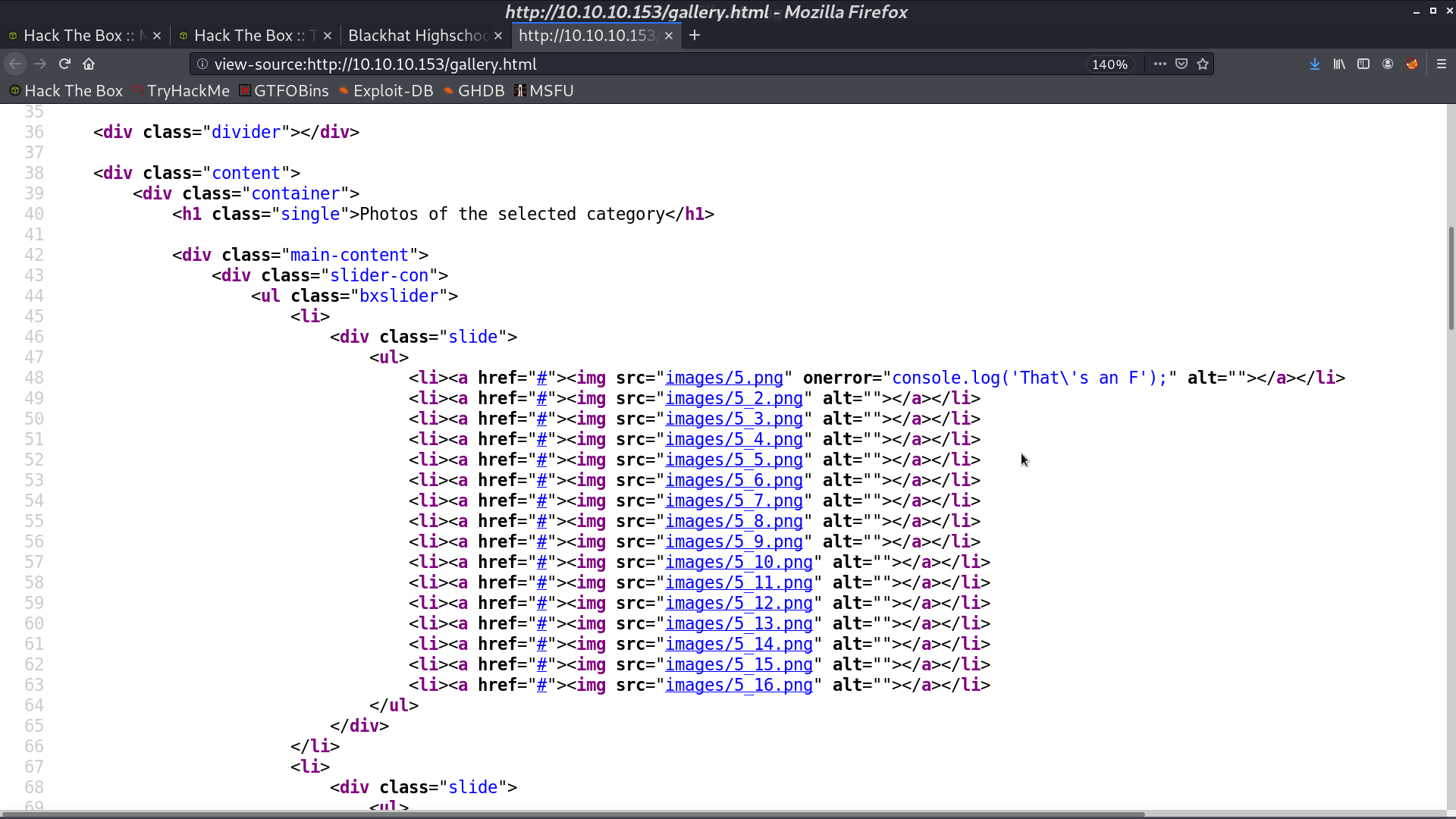This screenshot has height=819, width=1456.
Task: Open GHDB bookmark
Action: pyautogui.click(x=474, y=91)
